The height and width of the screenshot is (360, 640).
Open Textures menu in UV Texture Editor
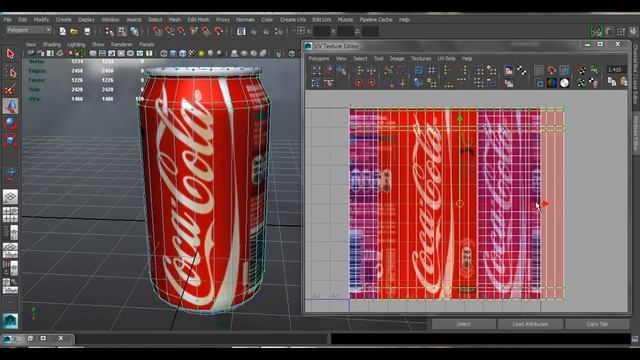coord(421,59)
